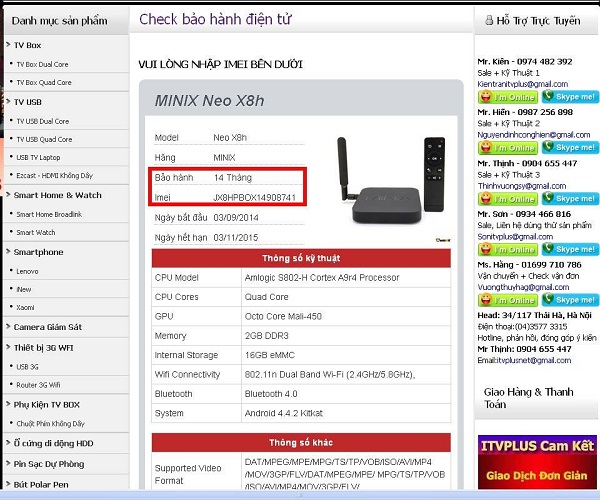Screen dimensions: 600x500
Task: Click Mr. Thịnh's "I'm Online" Yahoo icon
Action: 507,199
